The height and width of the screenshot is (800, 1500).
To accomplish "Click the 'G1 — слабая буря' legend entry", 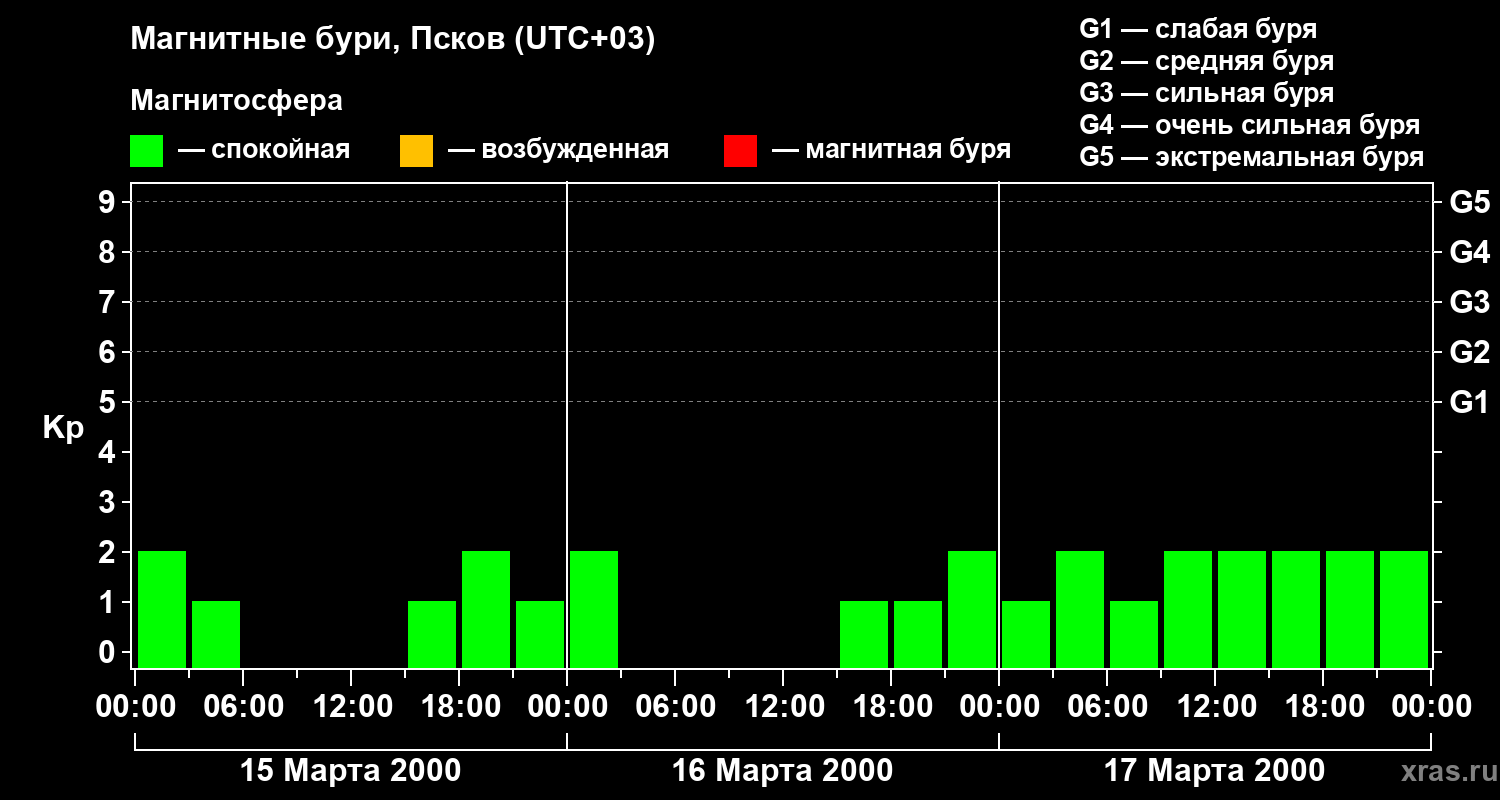I will click(x=1198, y=28).
